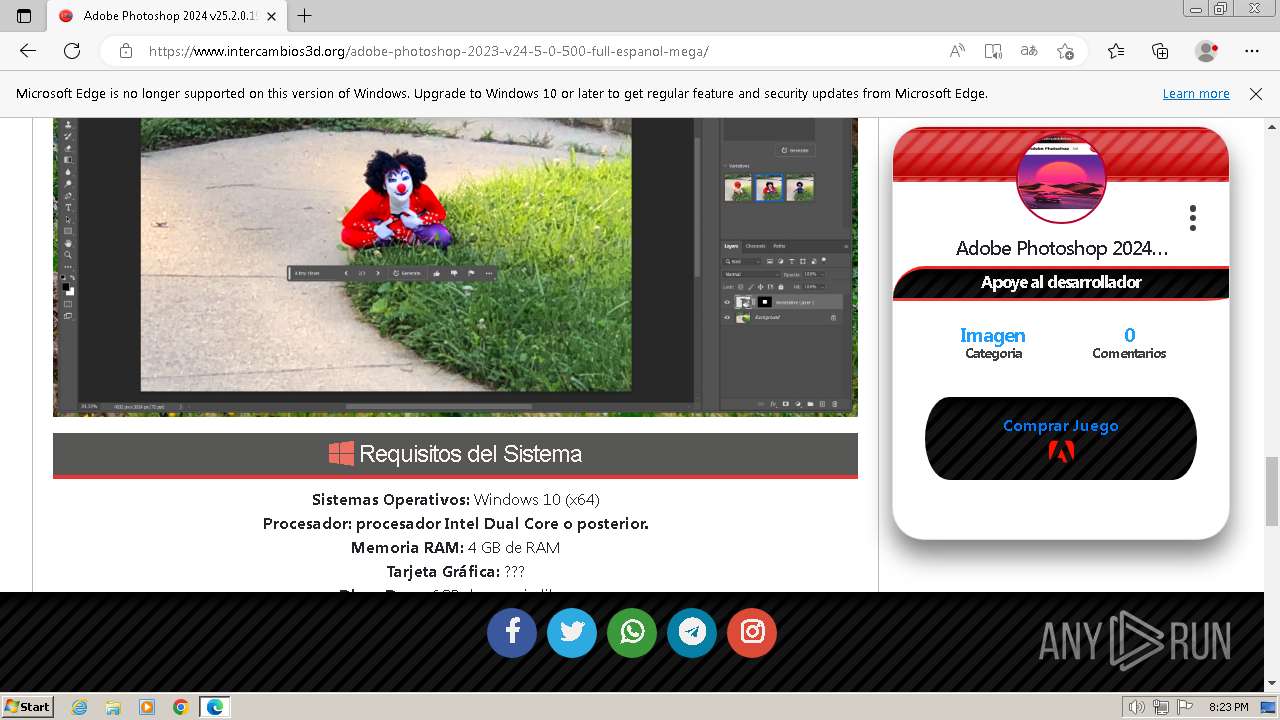Open the Favorites list icon

[x=1116, y=51]
